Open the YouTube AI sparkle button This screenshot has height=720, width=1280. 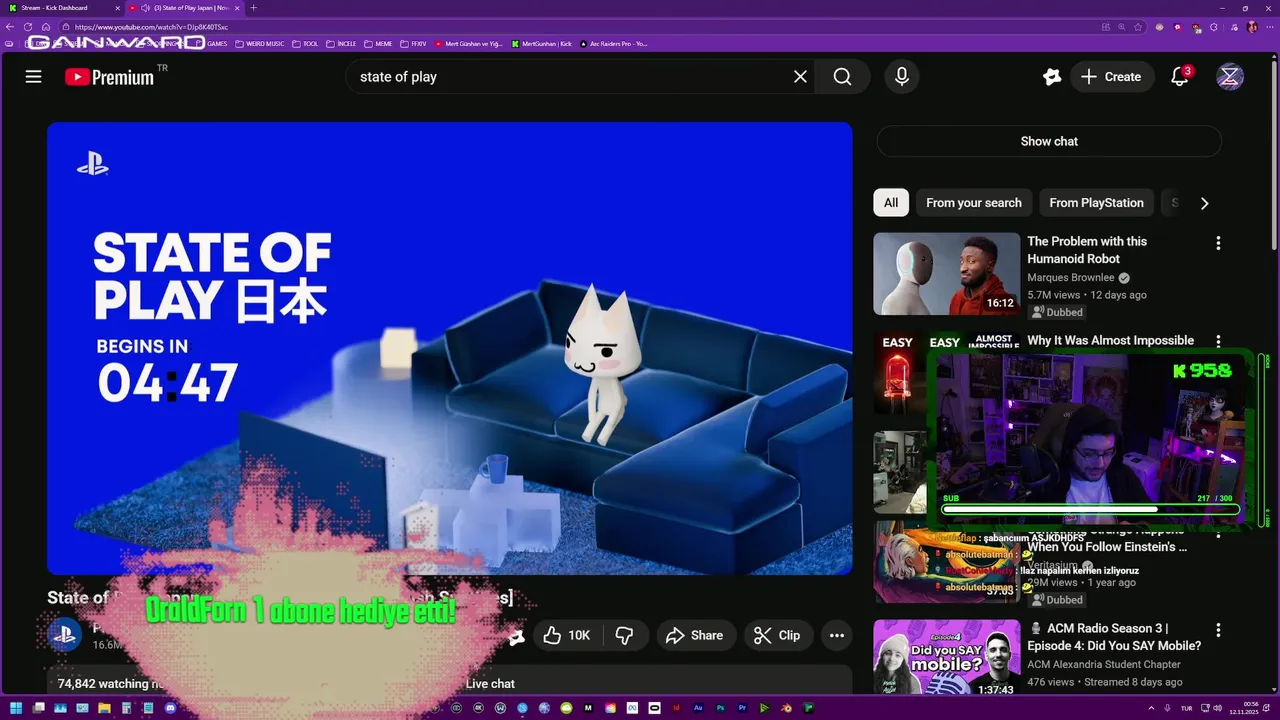point(1051,77)
